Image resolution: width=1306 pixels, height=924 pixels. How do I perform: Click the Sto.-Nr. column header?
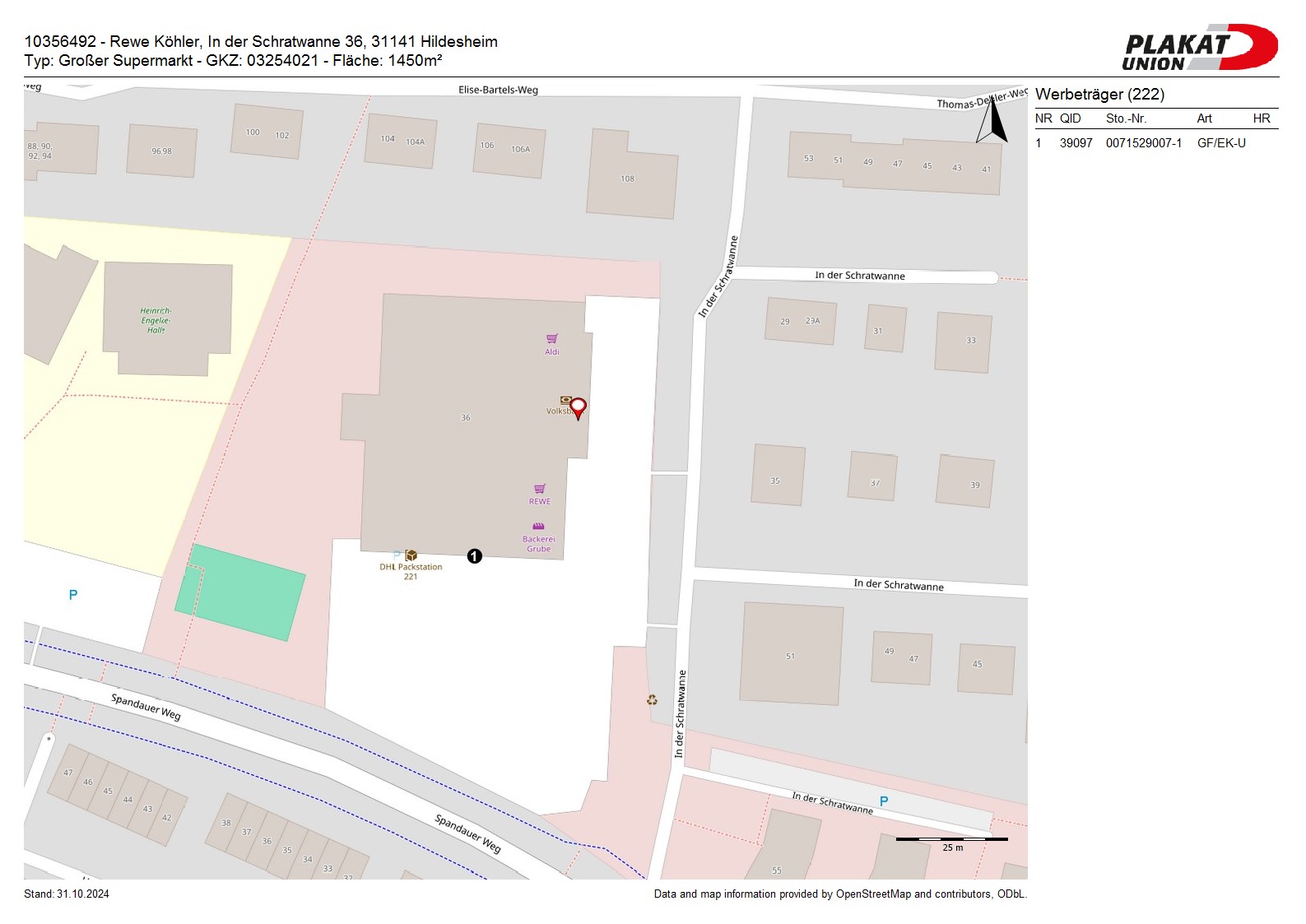1126,118
